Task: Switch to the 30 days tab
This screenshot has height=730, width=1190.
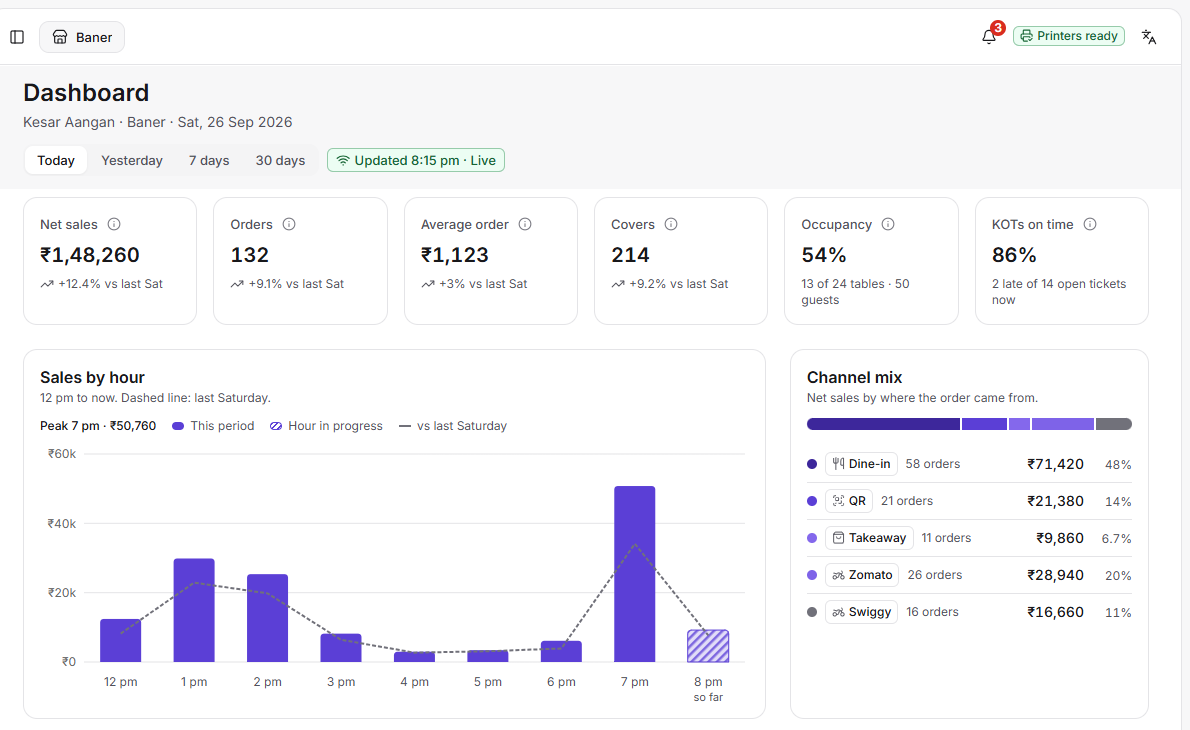Action: click(280, 160)
